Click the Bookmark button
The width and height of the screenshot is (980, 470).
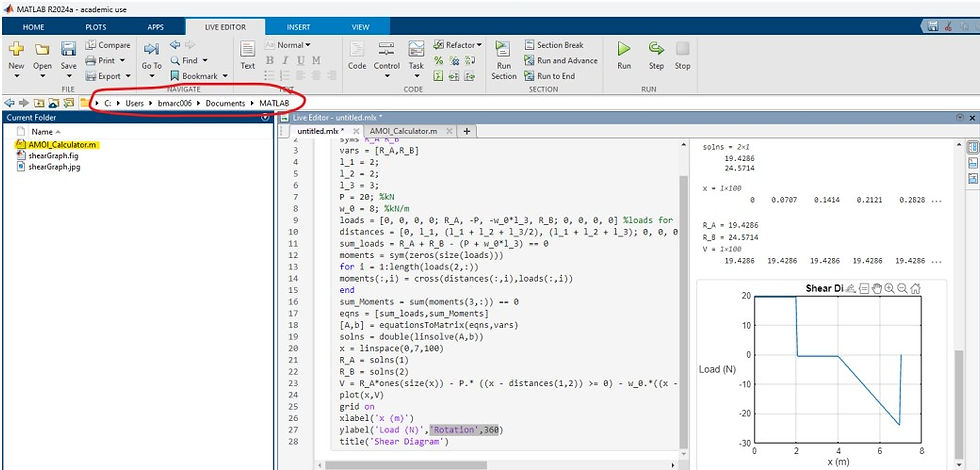point(194,76)
